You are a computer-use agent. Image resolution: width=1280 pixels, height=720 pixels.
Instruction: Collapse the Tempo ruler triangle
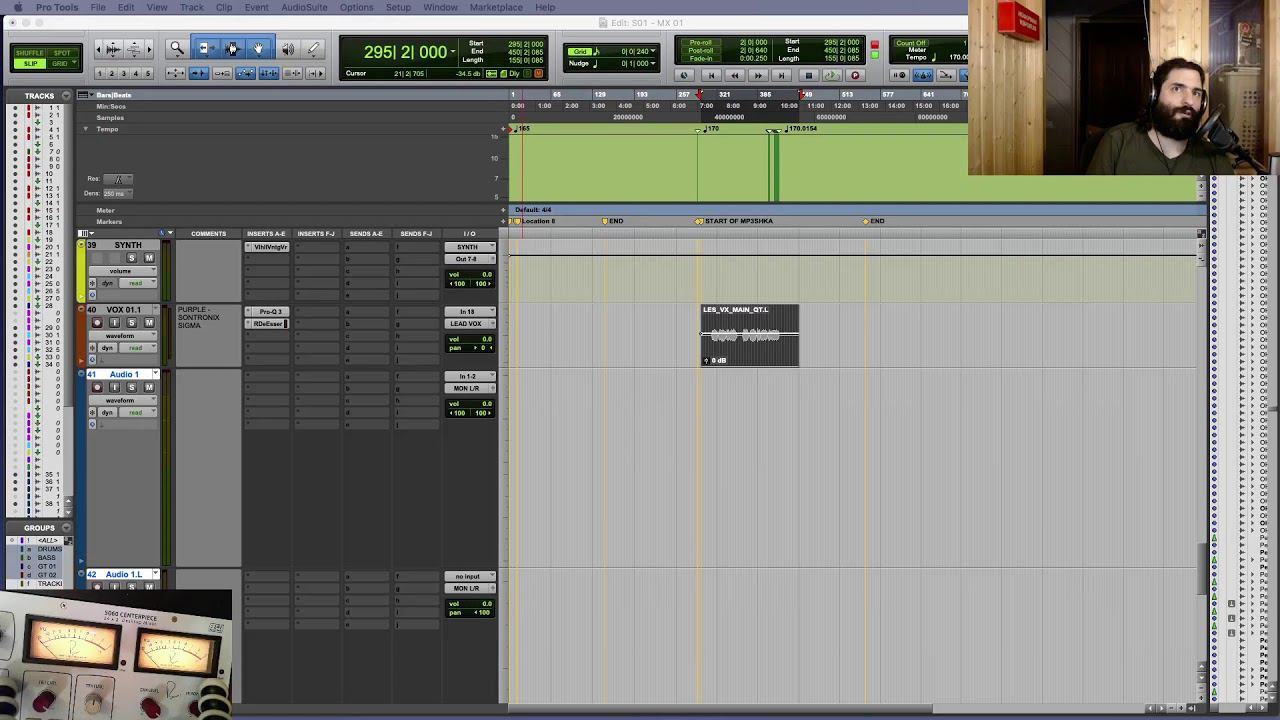point(85,129)
